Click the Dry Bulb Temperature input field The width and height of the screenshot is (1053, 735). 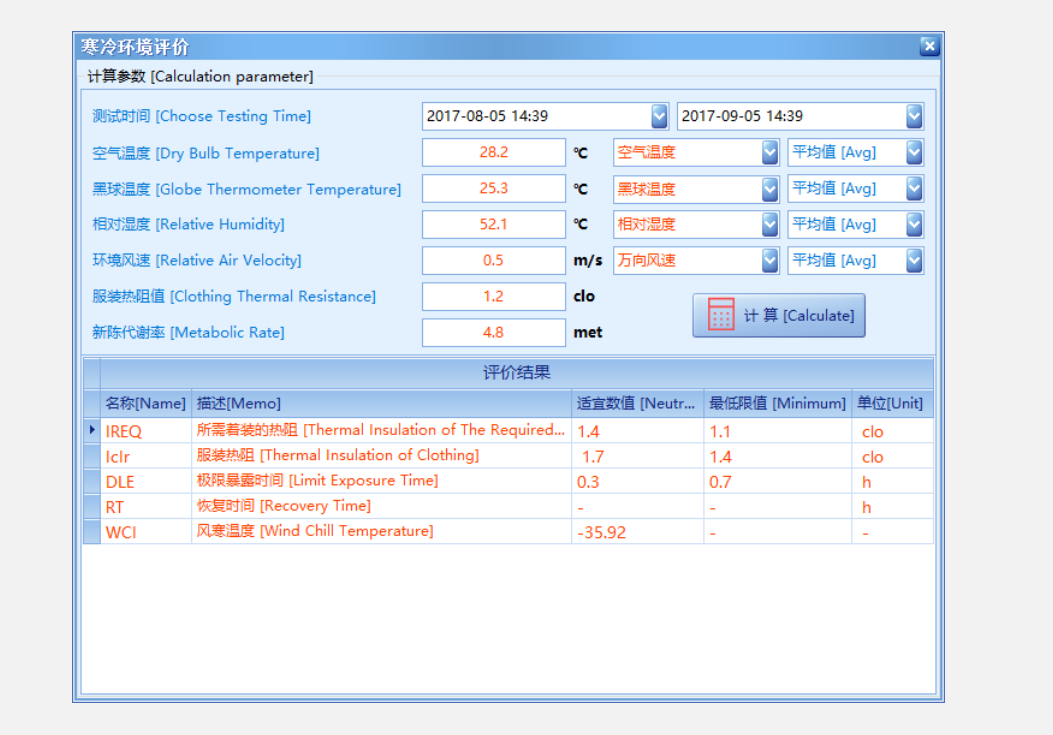[493, 153]
